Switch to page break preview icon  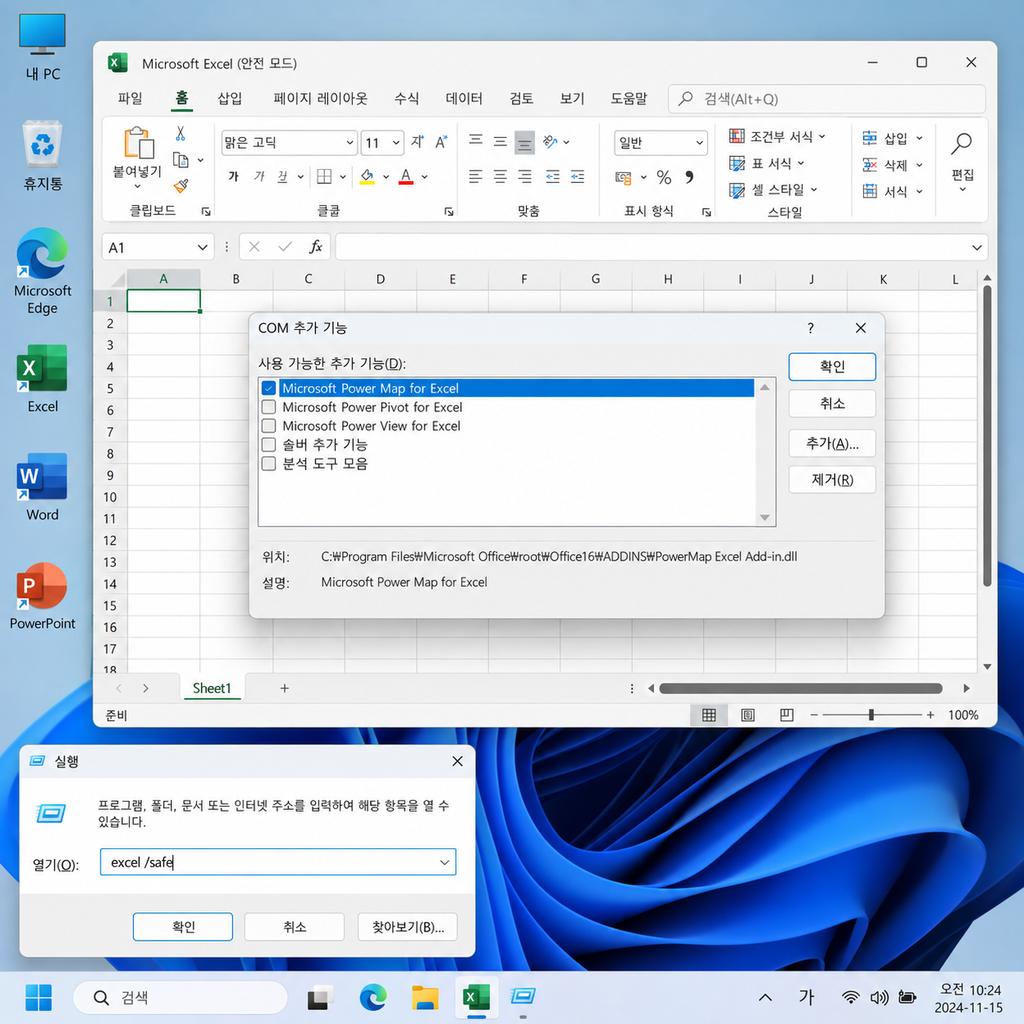[787, 715]
